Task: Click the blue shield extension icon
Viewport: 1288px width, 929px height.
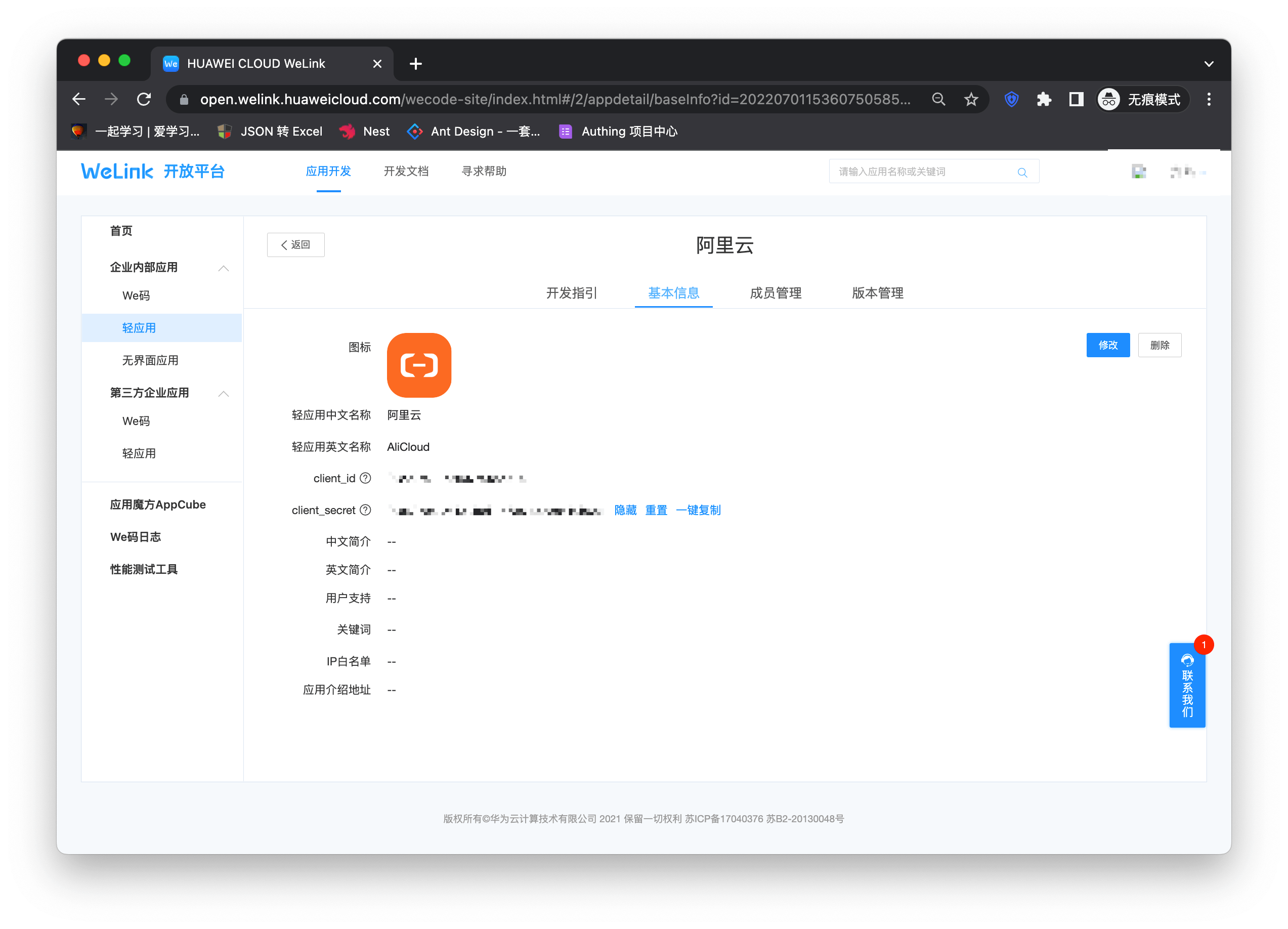Action: [1011, 99]
